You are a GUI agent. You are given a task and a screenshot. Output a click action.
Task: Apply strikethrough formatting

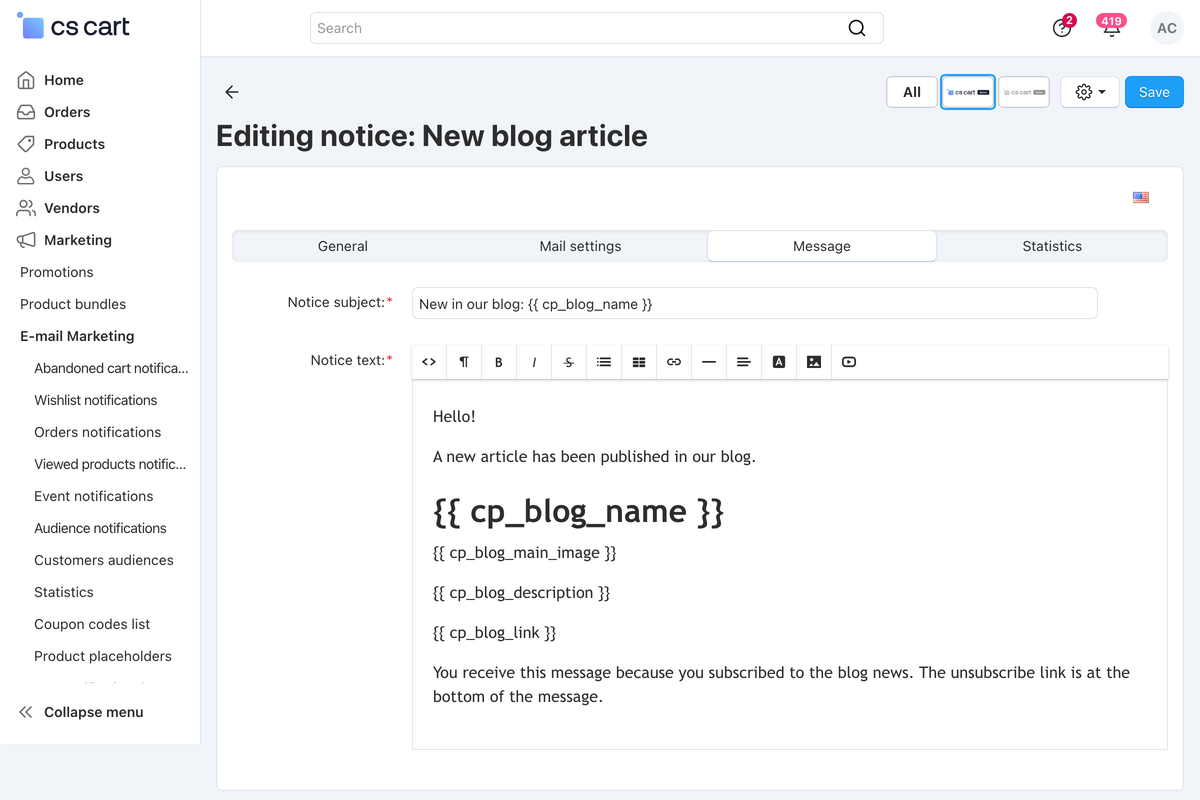click(x=569, y=362)
